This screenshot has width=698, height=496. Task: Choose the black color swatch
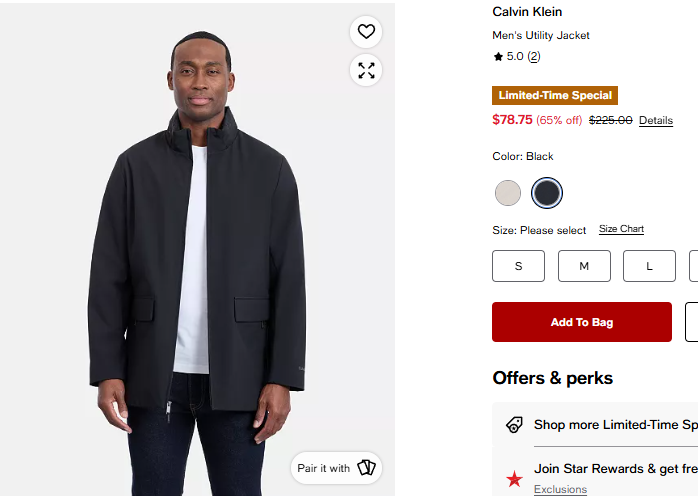pos(547,193)
